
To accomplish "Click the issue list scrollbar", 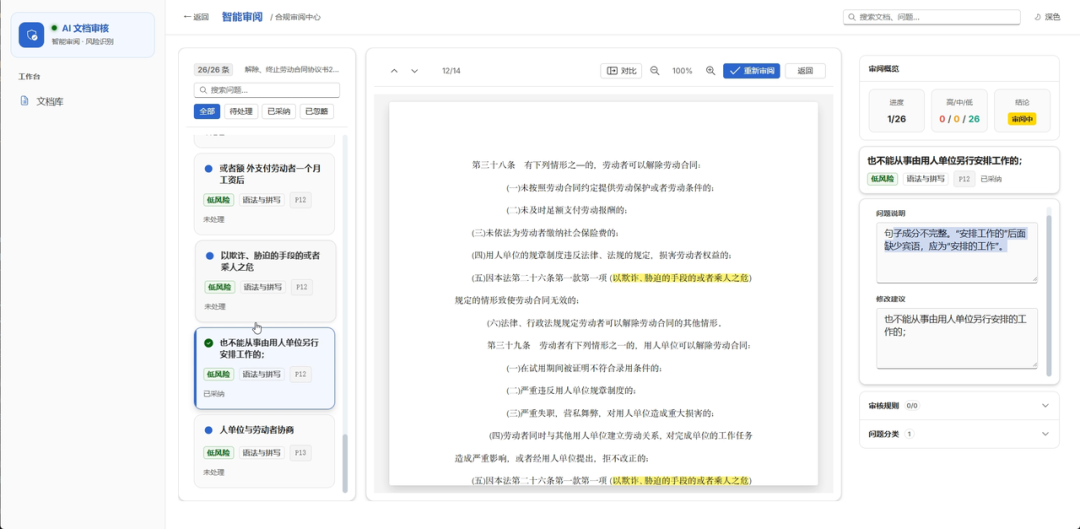I will 345,463.
